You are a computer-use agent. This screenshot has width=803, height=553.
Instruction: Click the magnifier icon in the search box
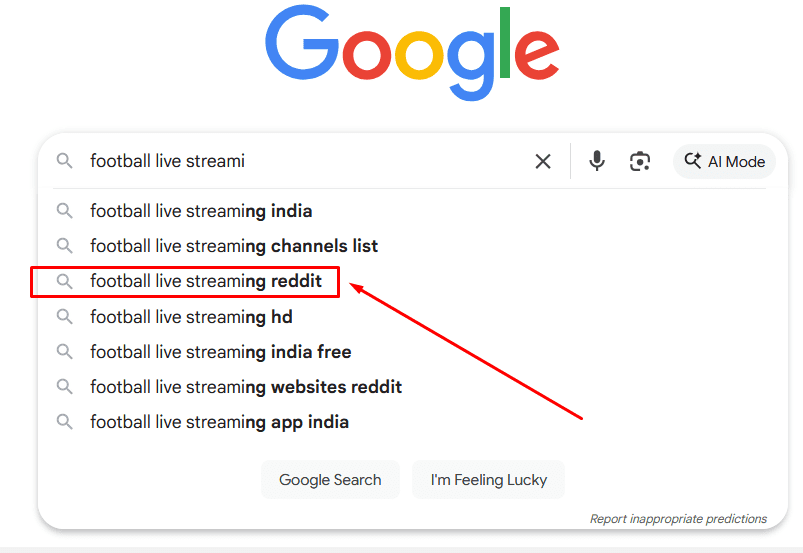(65, 161)
